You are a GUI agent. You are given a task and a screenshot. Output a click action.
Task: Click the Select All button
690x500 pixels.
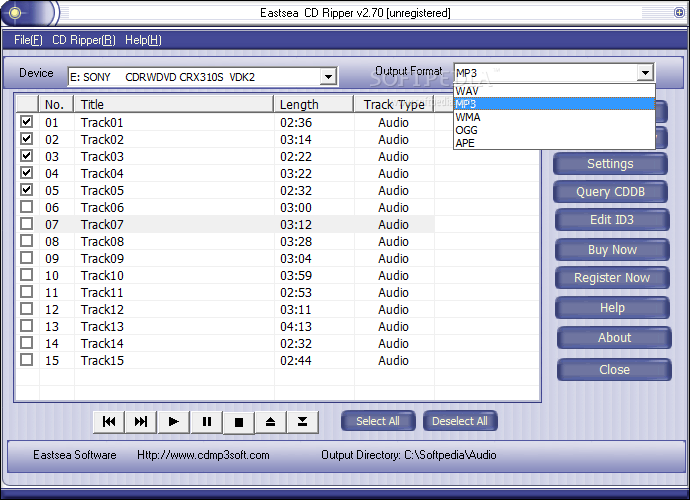pos(378,421)
